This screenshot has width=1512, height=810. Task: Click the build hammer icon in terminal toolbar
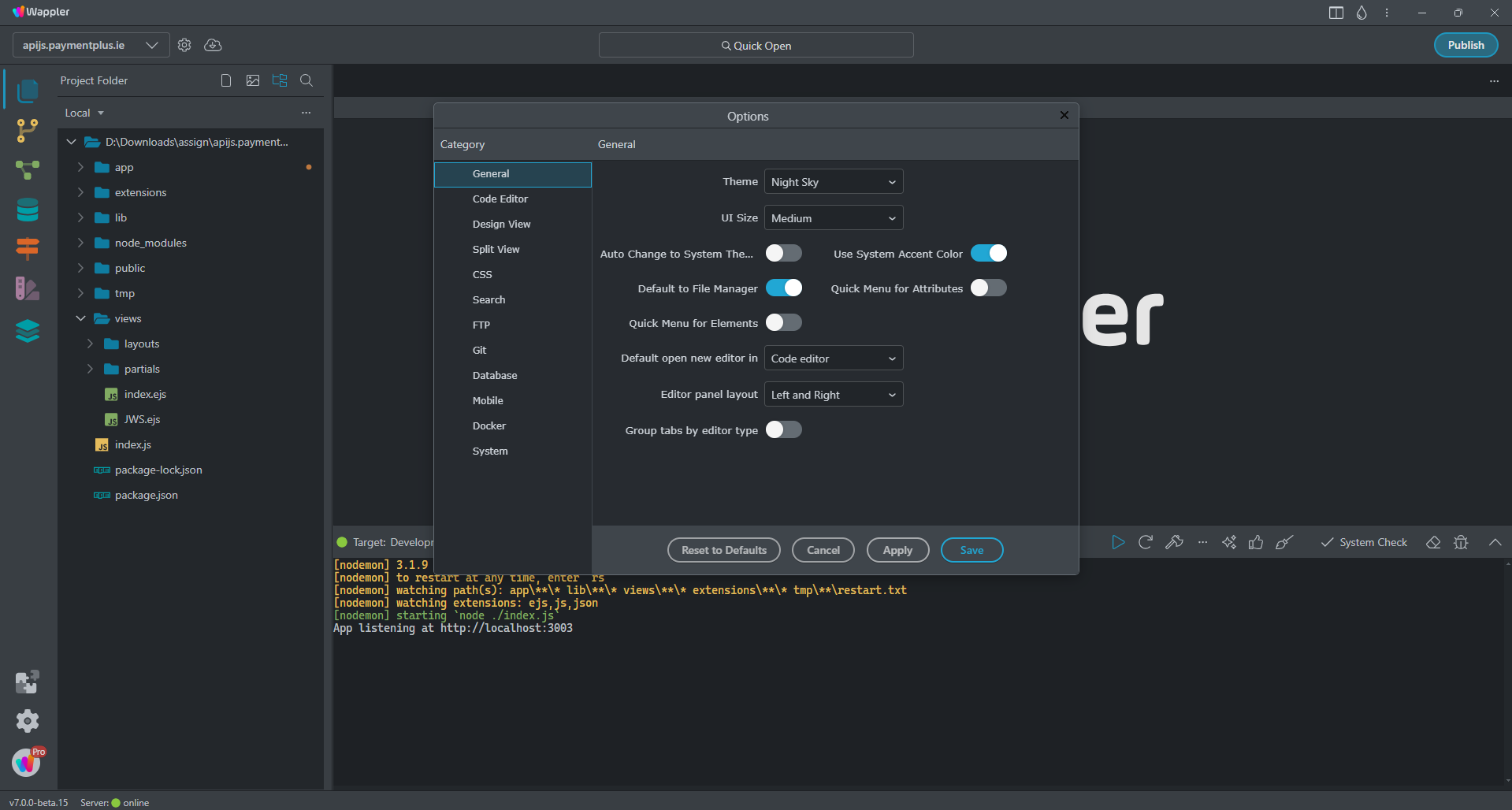(x=1174, y=542)
